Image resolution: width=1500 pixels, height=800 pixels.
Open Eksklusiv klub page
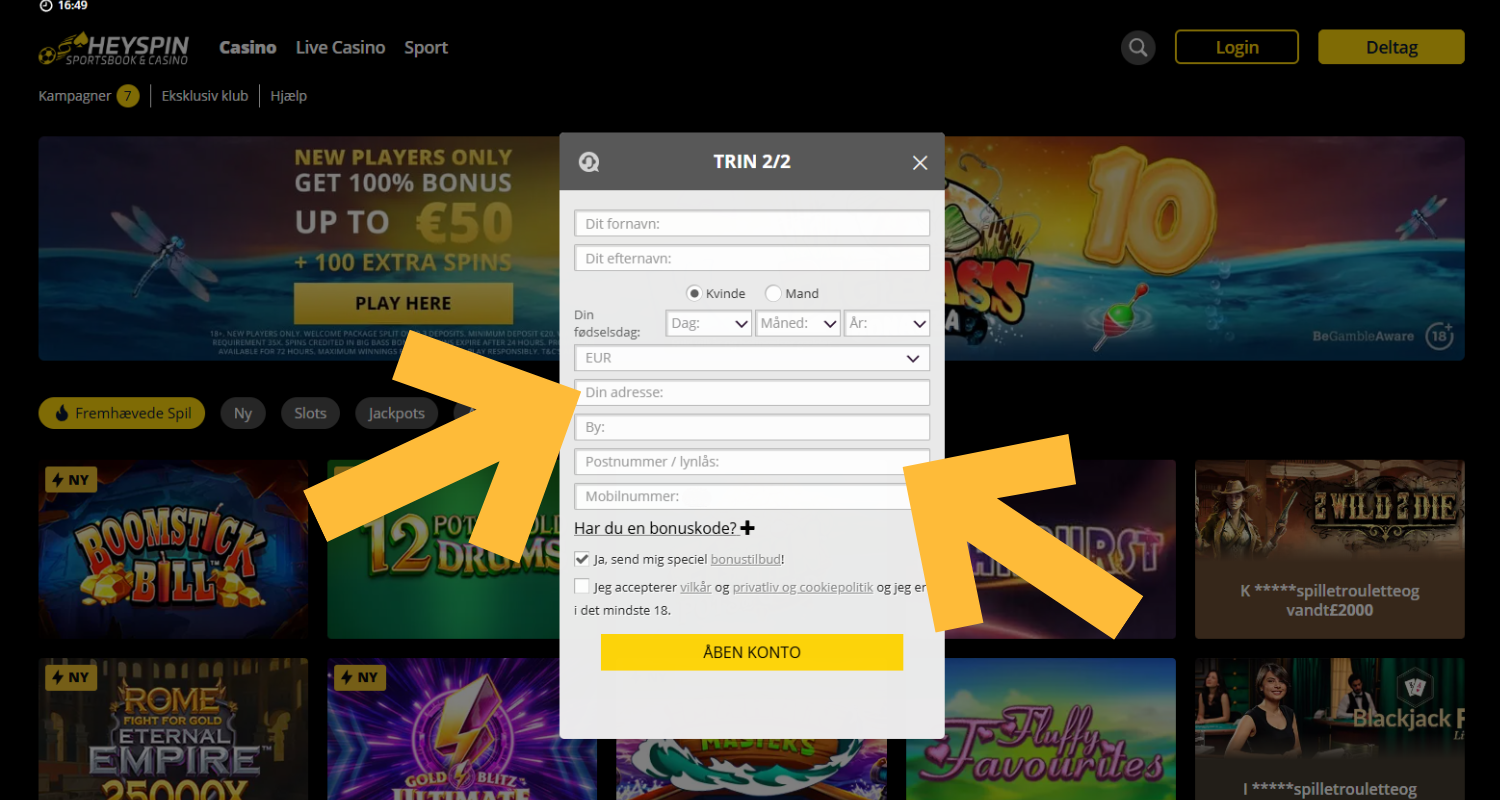[x=205, y=96]
